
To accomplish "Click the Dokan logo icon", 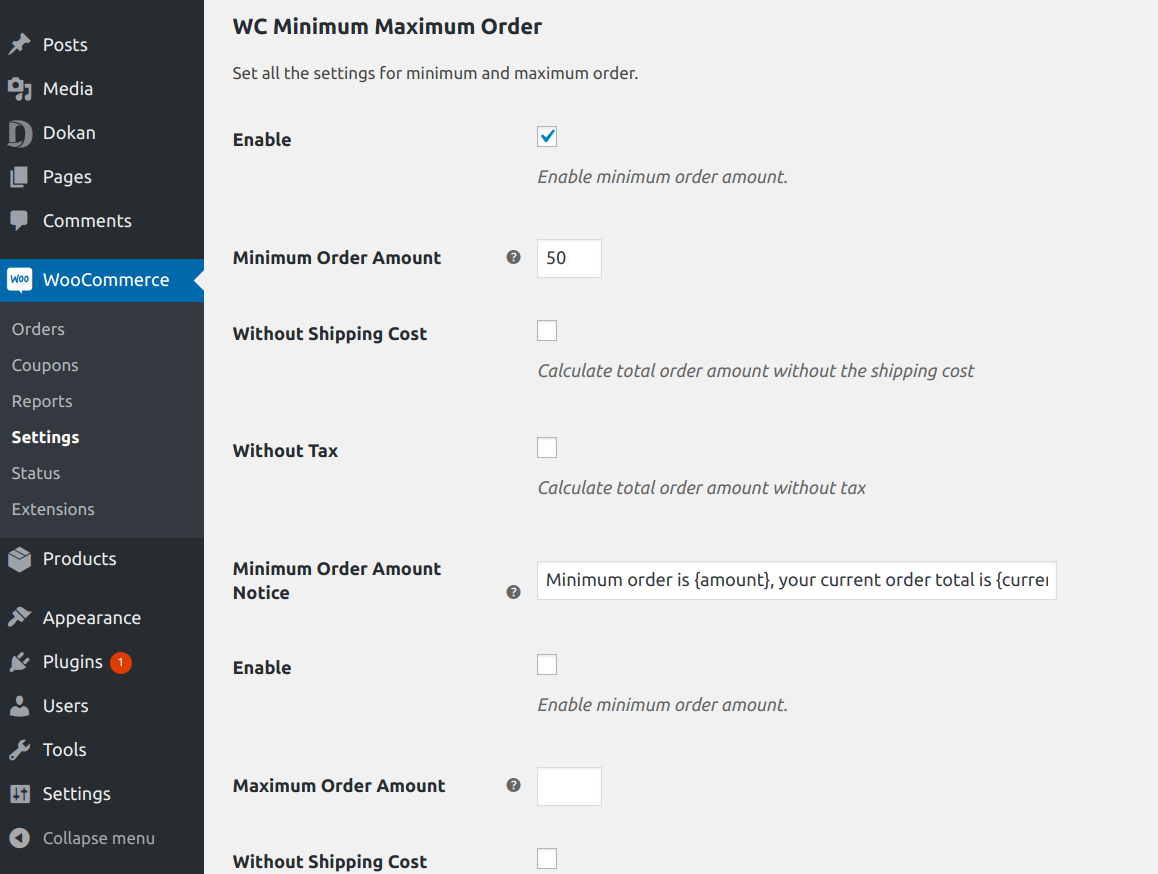I will [x=20, y=133].
